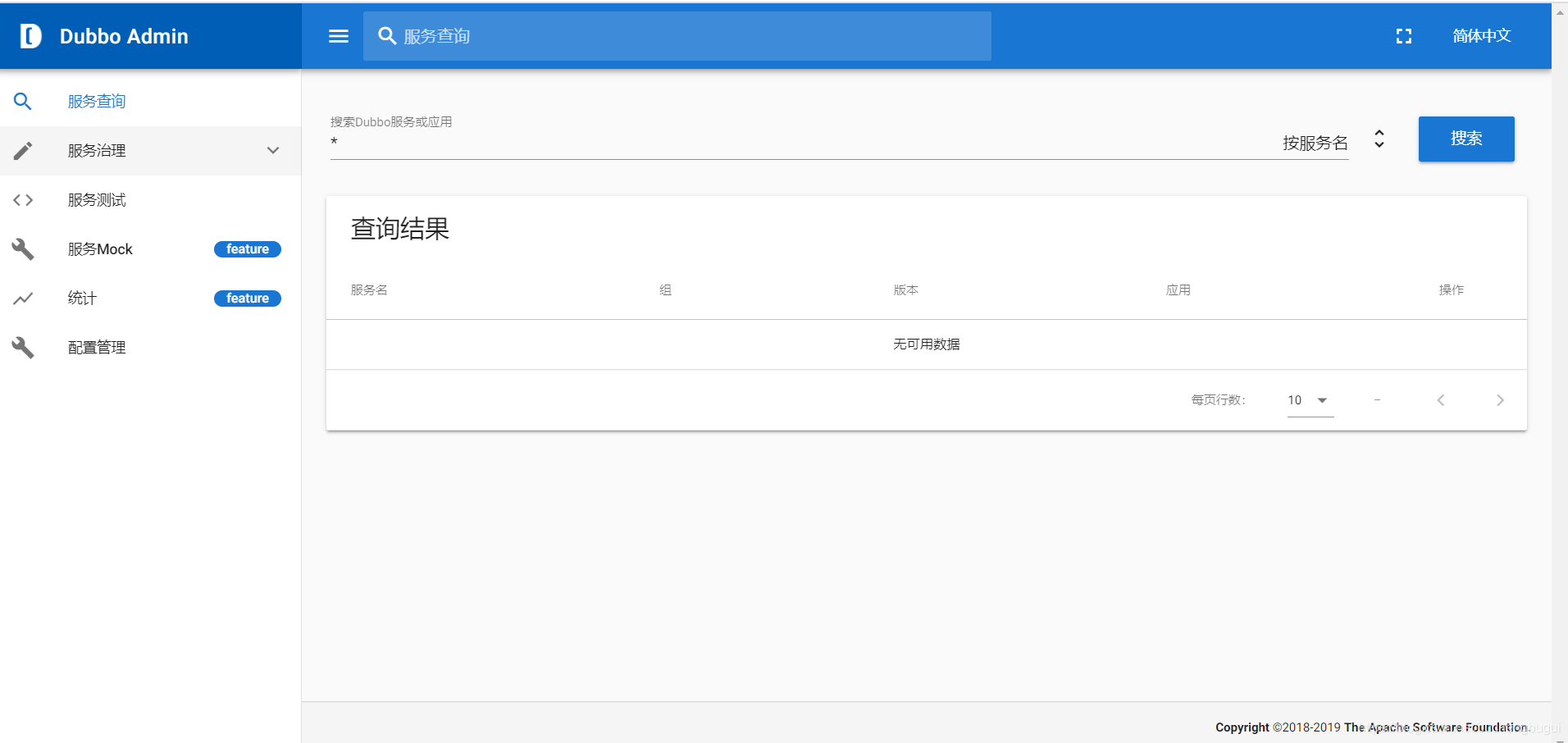
Task: Expand the 服务治理 submenu
Action: click(272, 150)
